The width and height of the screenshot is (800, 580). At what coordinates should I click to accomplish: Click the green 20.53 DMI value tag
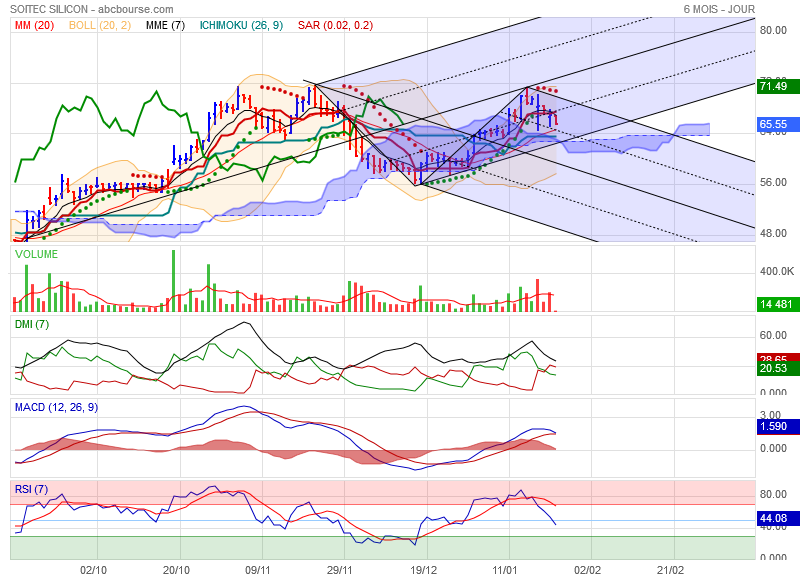(x=778, y=368)
